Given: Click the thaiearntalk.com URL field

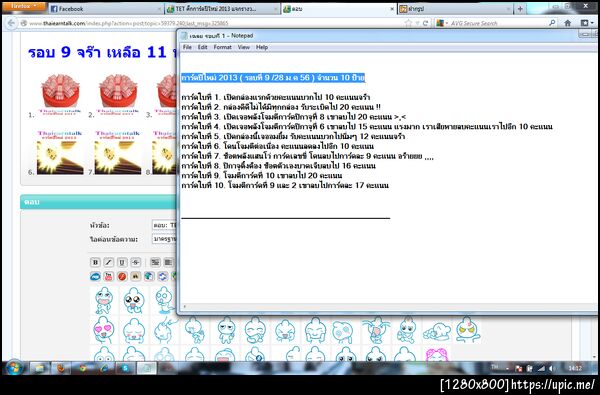Looking at the screenshot, I should tap(214, 23).
